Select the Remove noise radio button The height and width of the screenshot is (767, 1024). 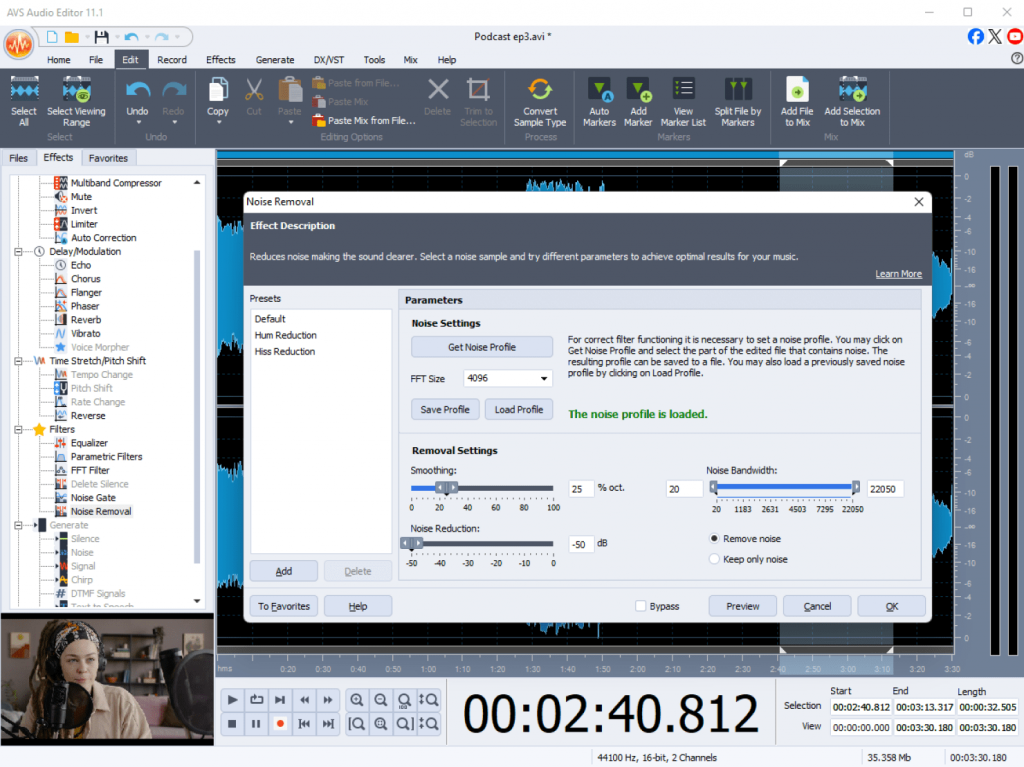point(714,538)
